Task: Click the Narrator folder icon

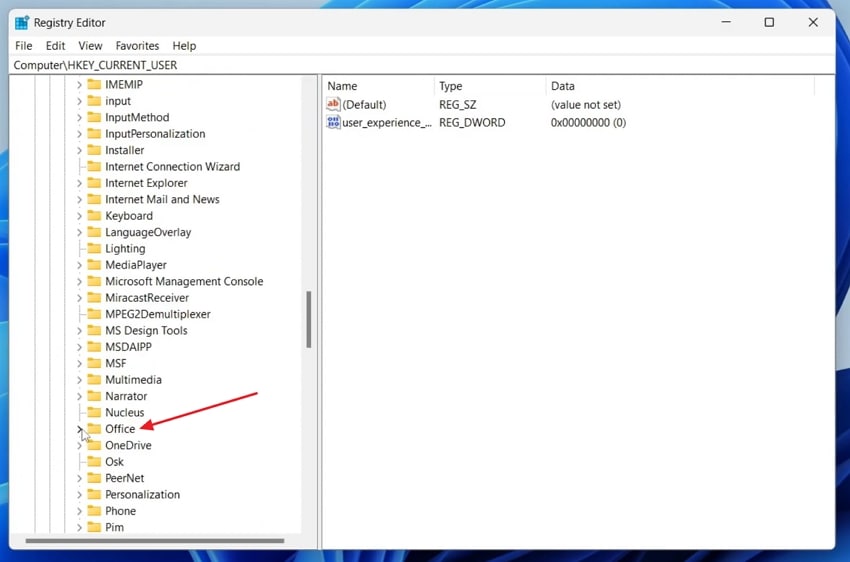Action: click(94, 396)
